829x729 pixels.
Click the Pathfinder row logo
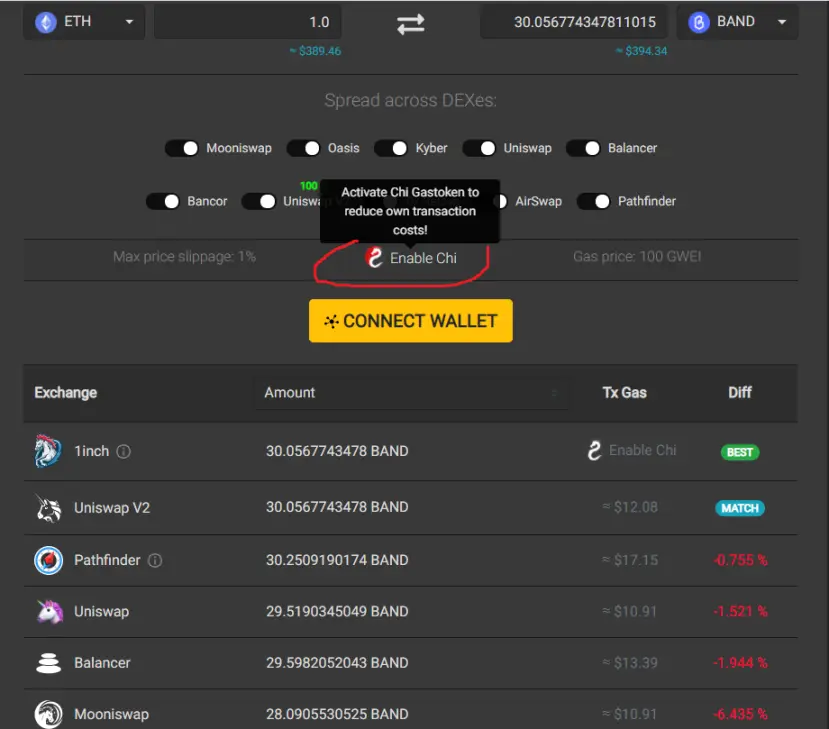pos(48,560)
